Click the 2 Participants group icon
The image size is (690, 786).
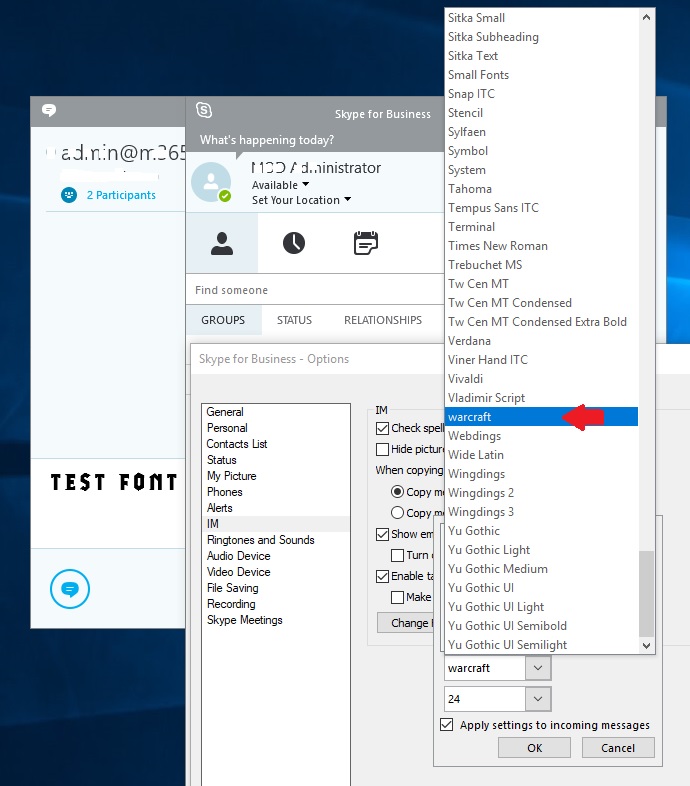(69, 194)
